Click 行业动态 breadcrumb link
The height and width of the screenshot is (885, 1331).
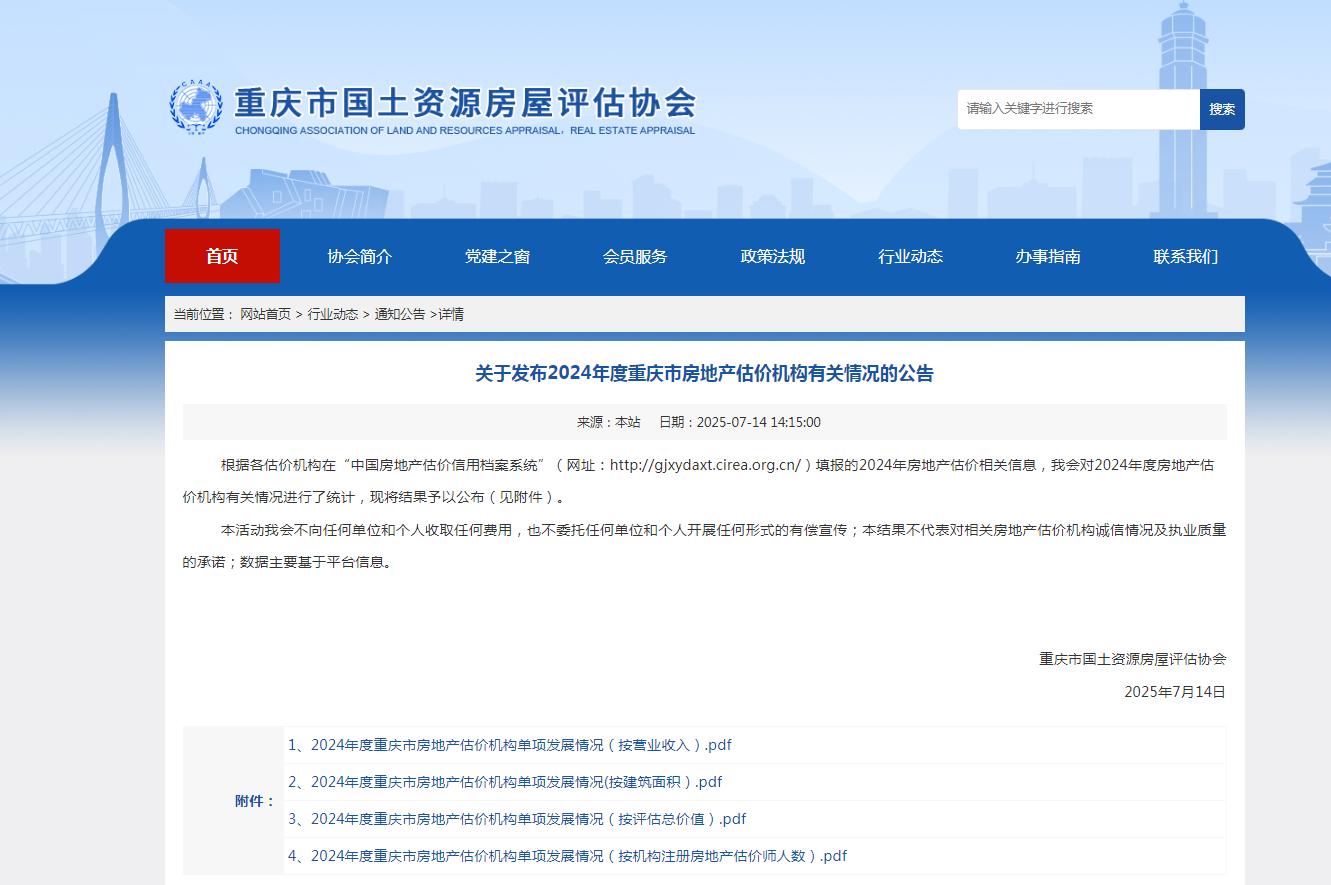pos(333,314)
